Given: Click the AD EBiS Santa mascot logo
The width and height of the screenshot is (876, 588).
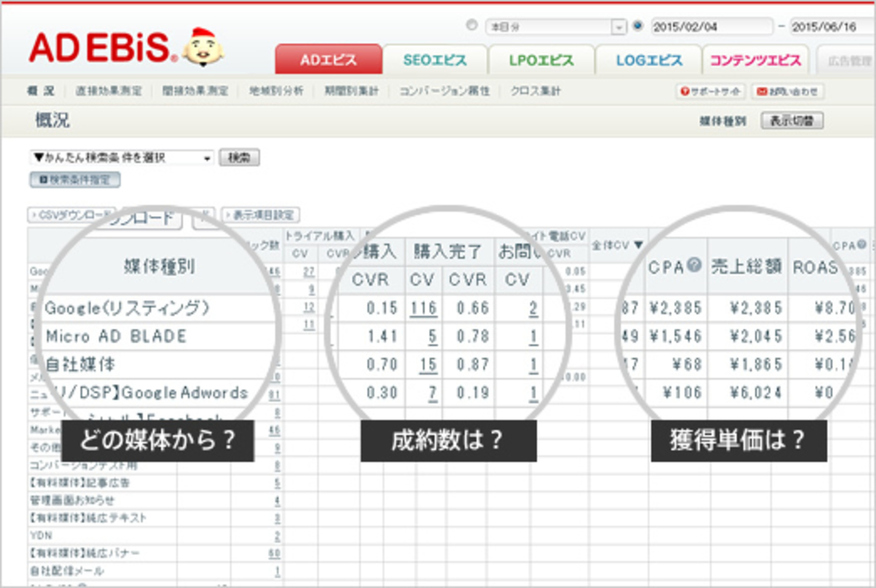Looking at the screenshot, I should tap(205, 47).
